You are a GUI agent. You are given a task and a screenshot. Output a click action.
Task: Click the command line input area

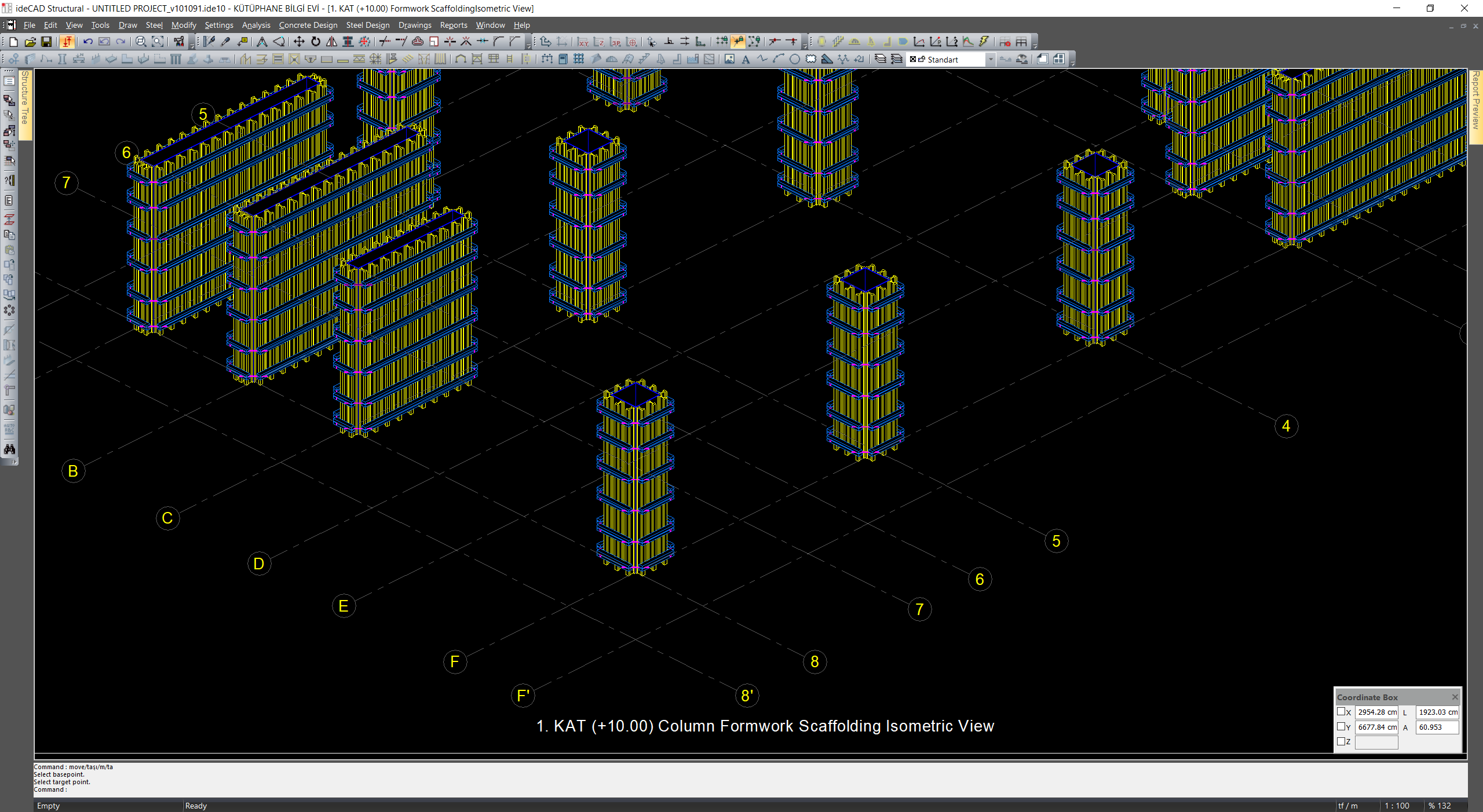point(750,789)
